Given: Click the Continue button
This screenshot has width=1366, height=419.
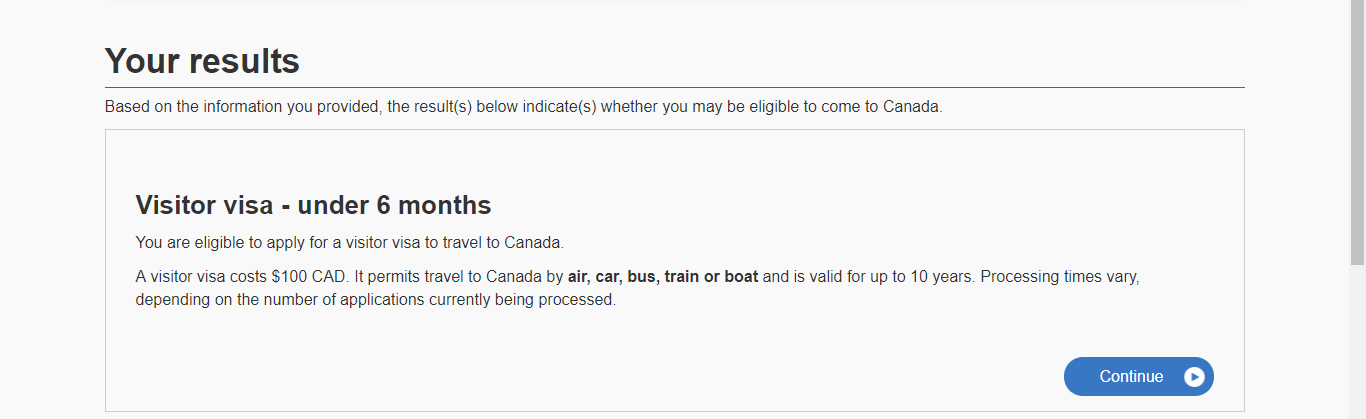Looking at the screenshot, I should 1139,377.
